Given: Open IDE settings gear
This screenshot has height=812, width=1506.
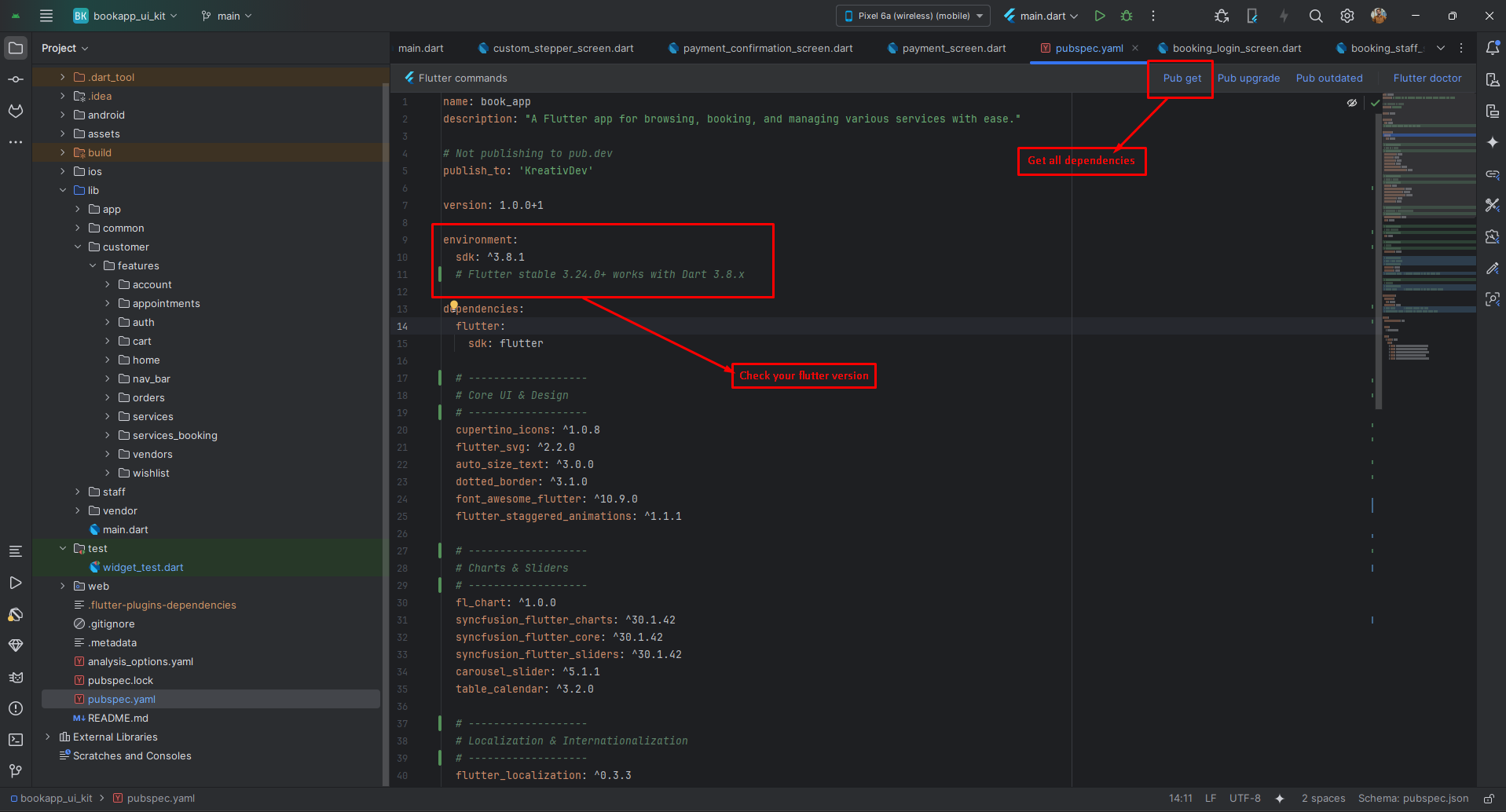Looking at the screenshot, I should pyautogui.click(x=1347, y=16).
